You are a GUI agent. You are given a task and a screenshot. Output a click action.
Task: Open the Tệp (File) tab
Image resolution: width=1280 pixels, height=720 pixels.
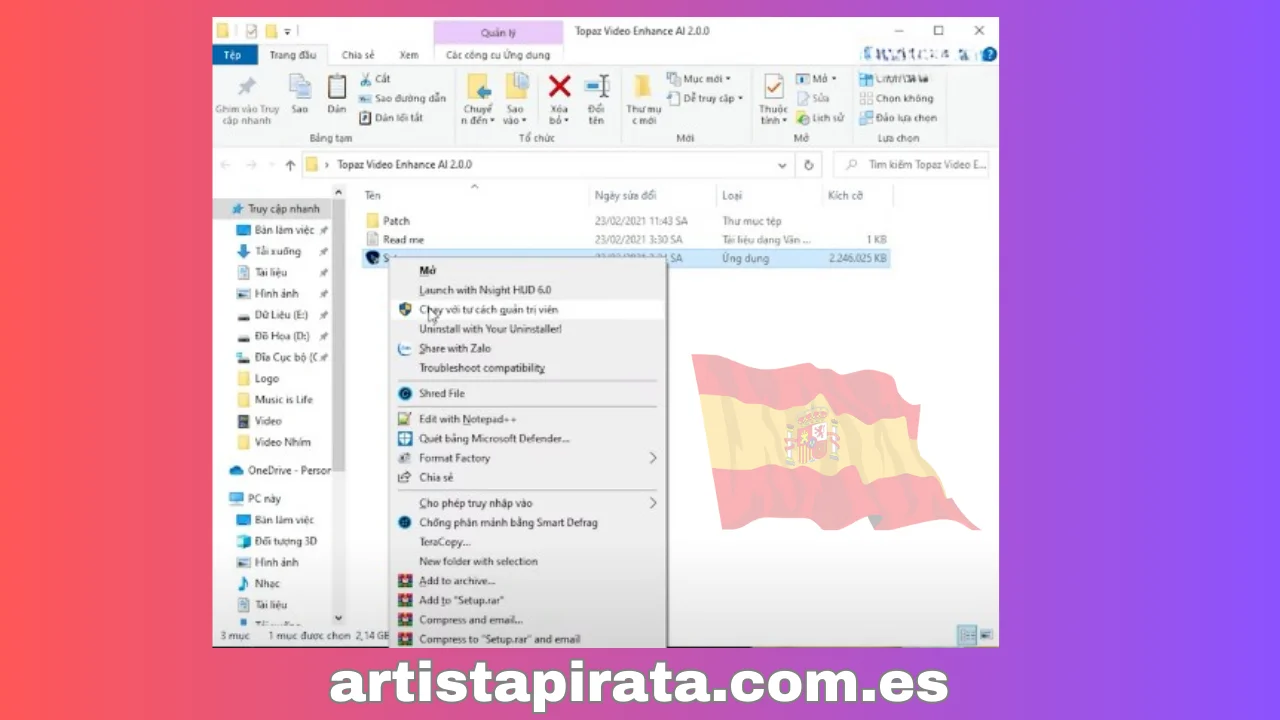(x=233, y=55)
